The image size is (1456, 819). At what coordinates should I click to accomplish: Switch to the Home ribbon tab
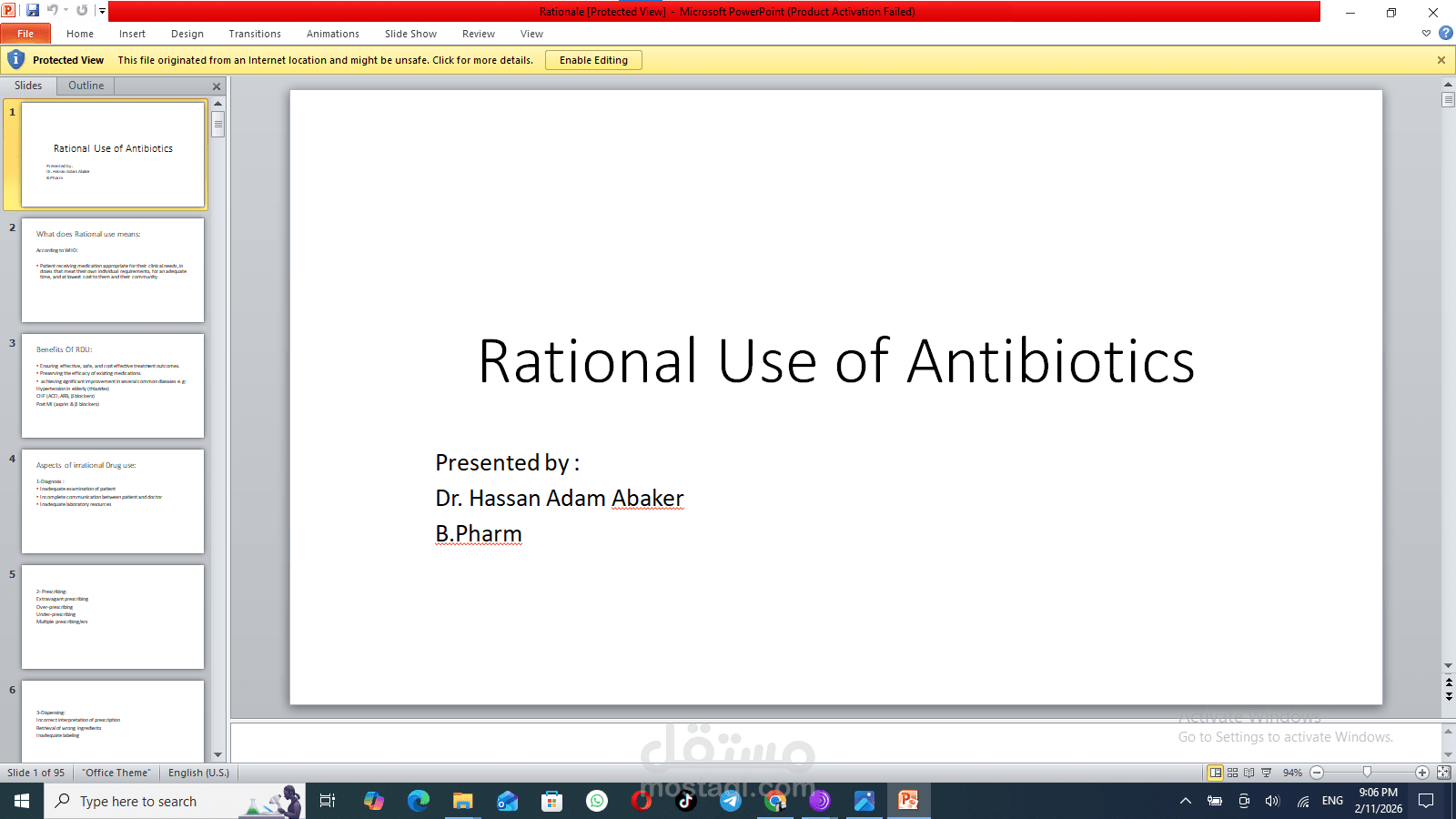click(x=80, y=34)
